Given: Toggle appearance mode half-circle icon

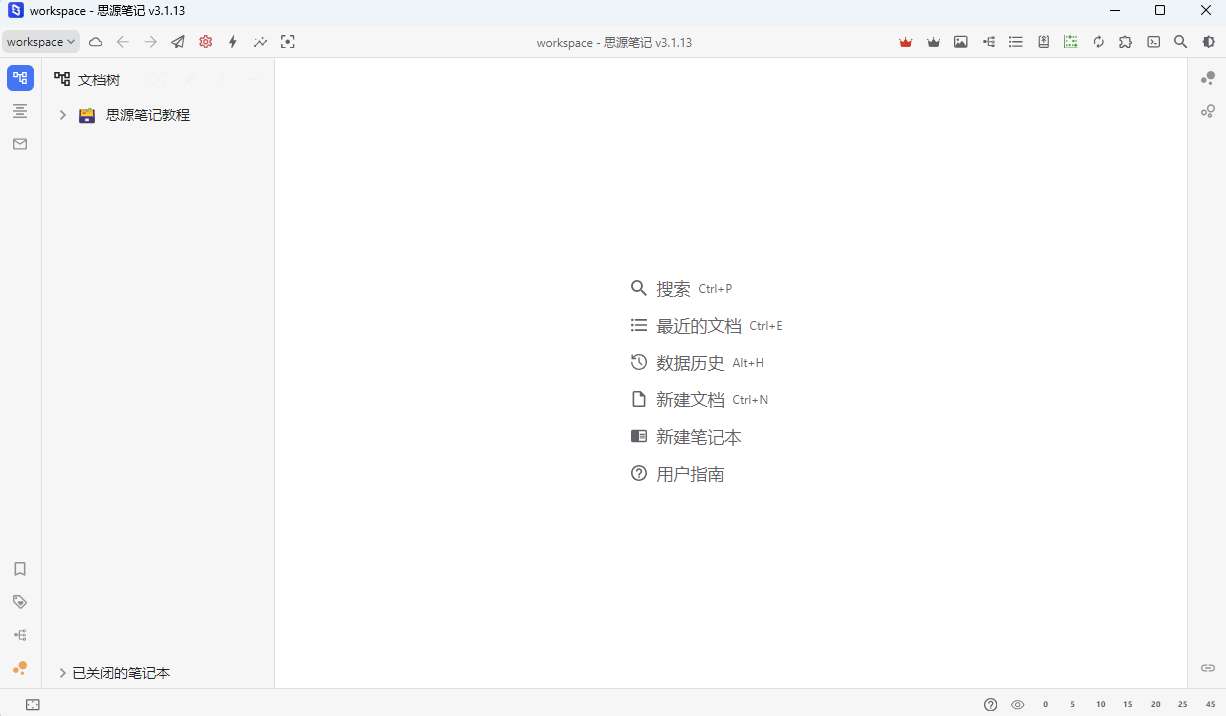Looking at the screenshot, I should pos(1208,42).
